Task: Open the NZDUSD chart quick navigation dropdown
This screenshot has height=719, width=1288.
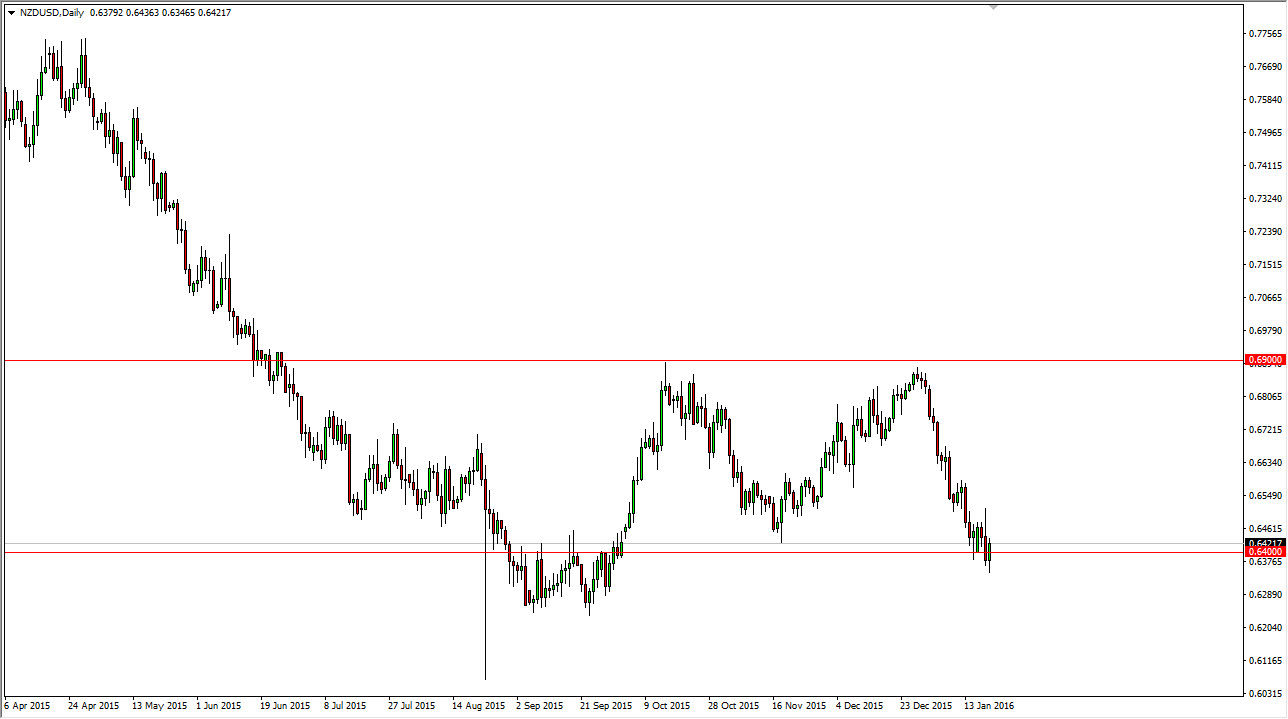Action: pos(10,14)
